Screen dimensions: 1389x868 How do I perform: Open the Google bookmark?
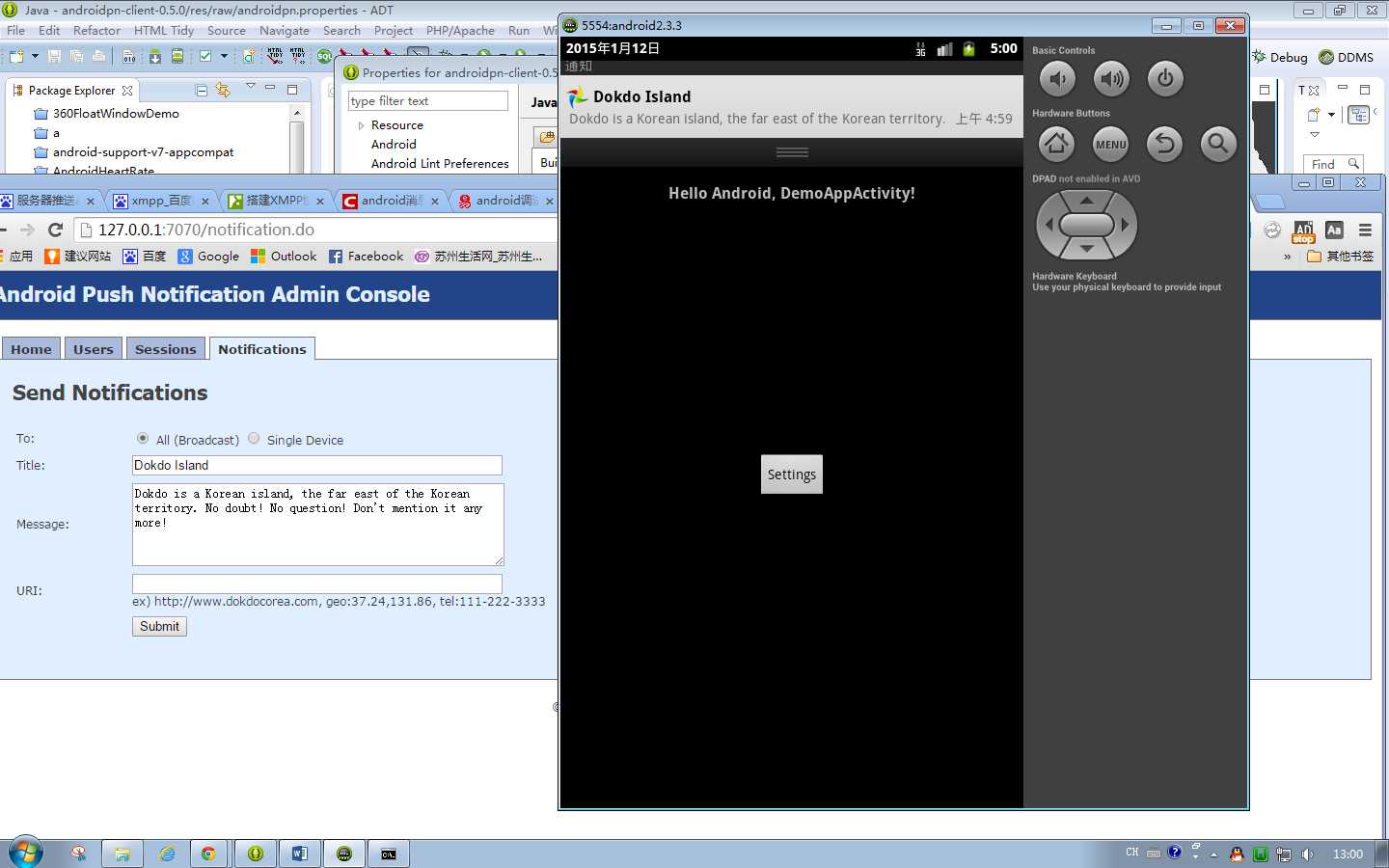(x=208, y=257)
